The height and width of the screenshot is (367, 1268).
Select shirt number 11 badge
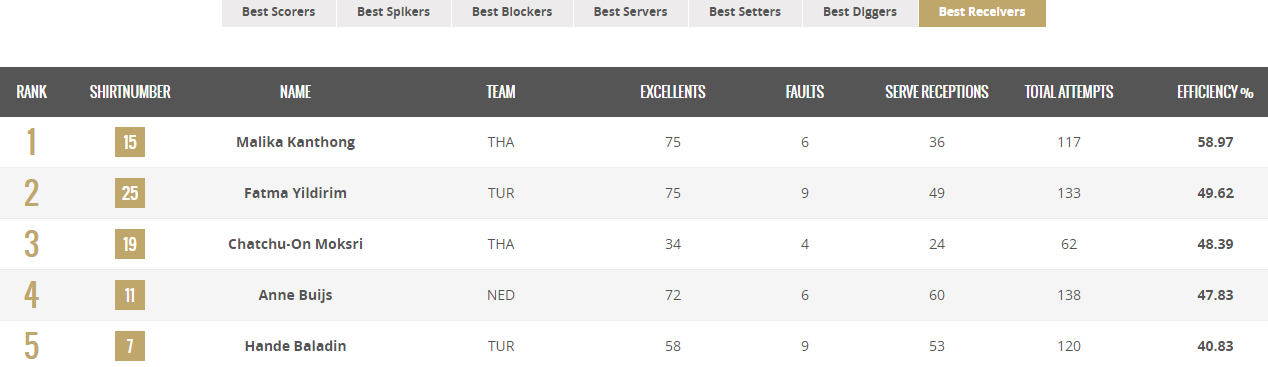coord(130,295)
